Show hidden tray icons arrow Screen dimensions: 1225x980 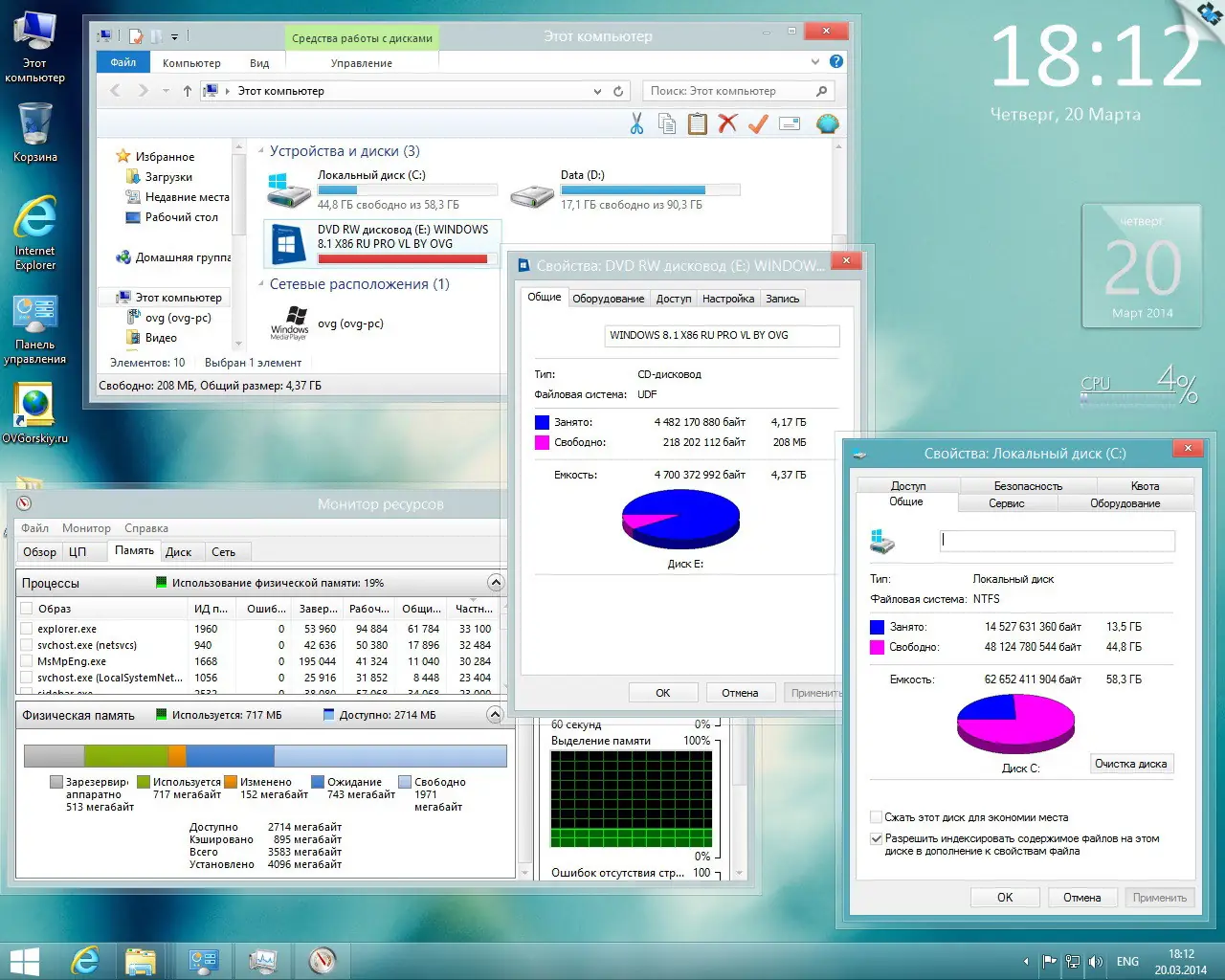pyautogui.click(x=1026, y=962)
